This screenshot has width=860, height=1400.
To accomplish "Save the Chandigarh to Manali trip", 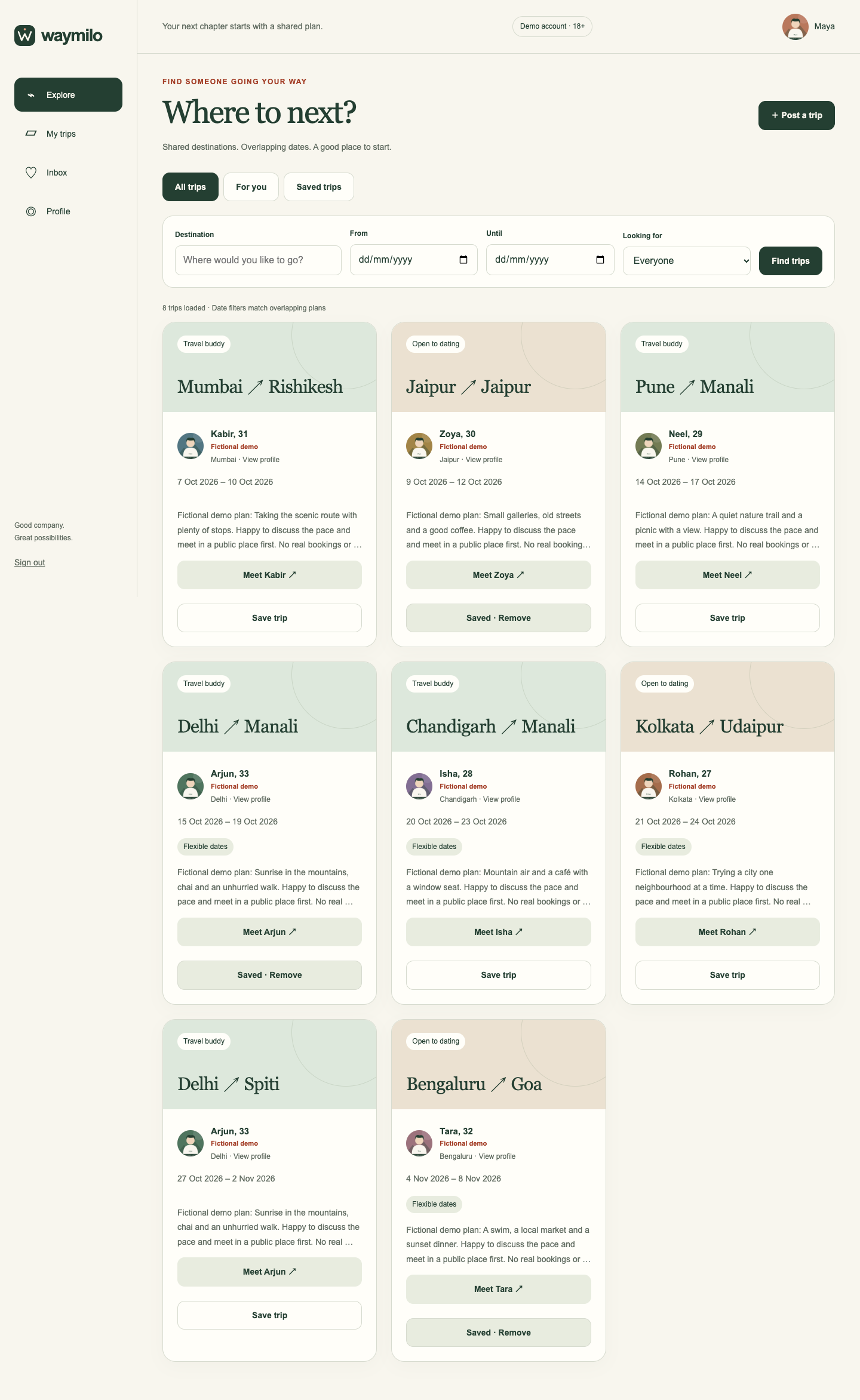I will pos(498,975).
